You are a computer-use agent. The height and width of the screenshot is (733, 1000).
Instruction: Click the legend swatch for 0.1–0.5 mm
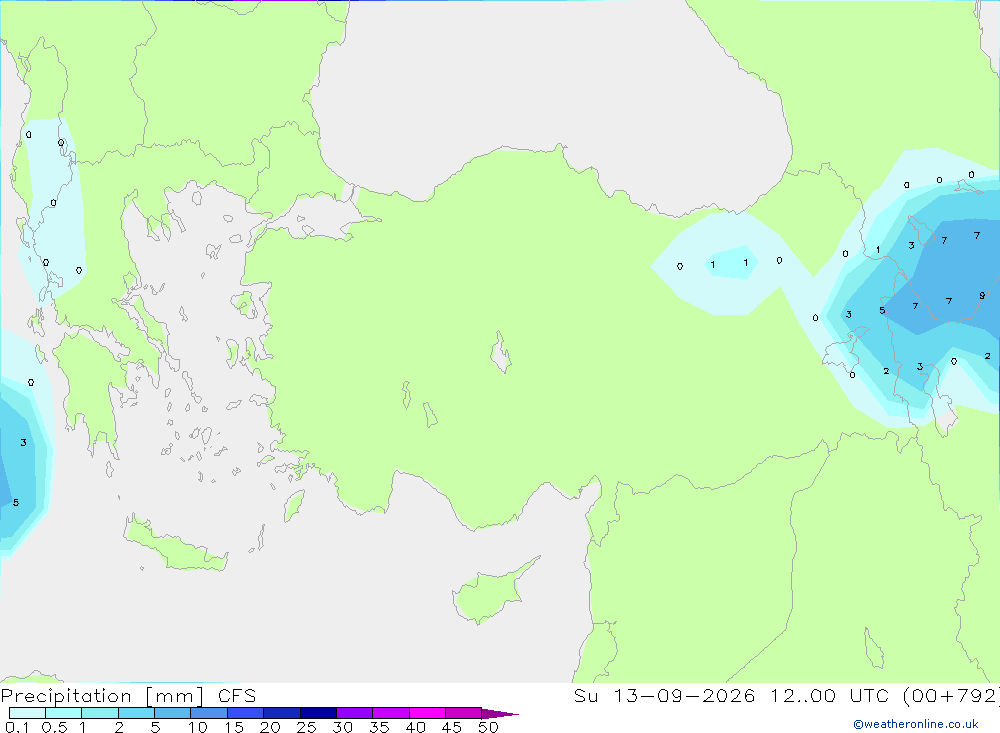pos(27,713)
